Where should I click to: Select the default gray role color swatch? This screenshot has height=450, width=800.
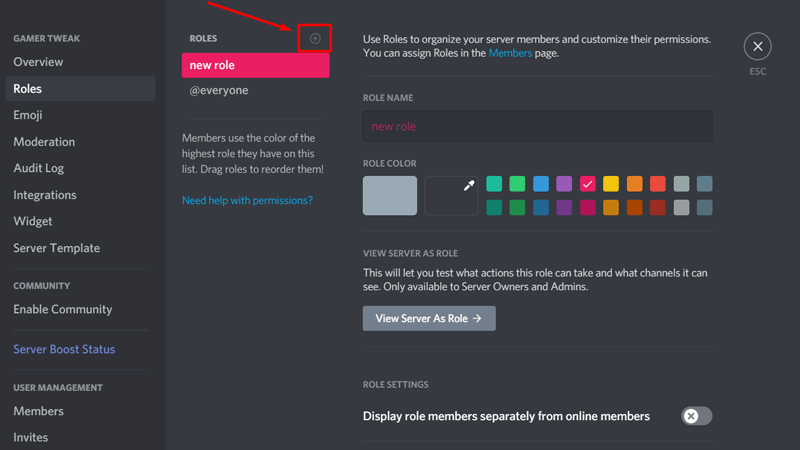pos(390,195)
